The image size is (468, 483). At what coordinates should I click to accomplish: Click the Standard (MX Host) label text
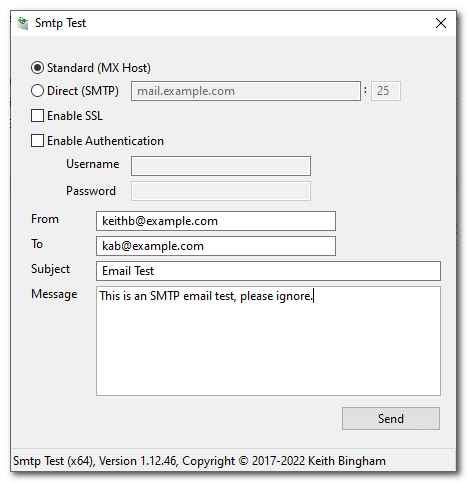point(99,68)
